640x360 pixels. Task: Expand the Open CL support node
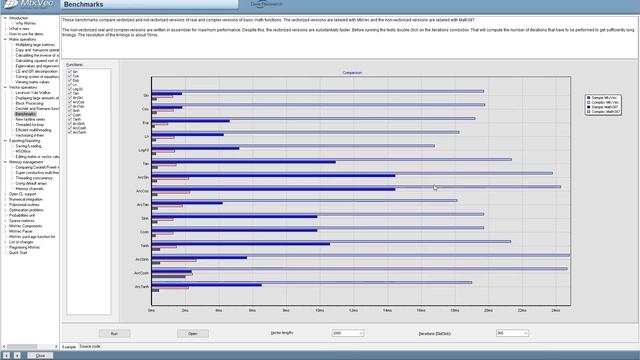pos(5,194)
